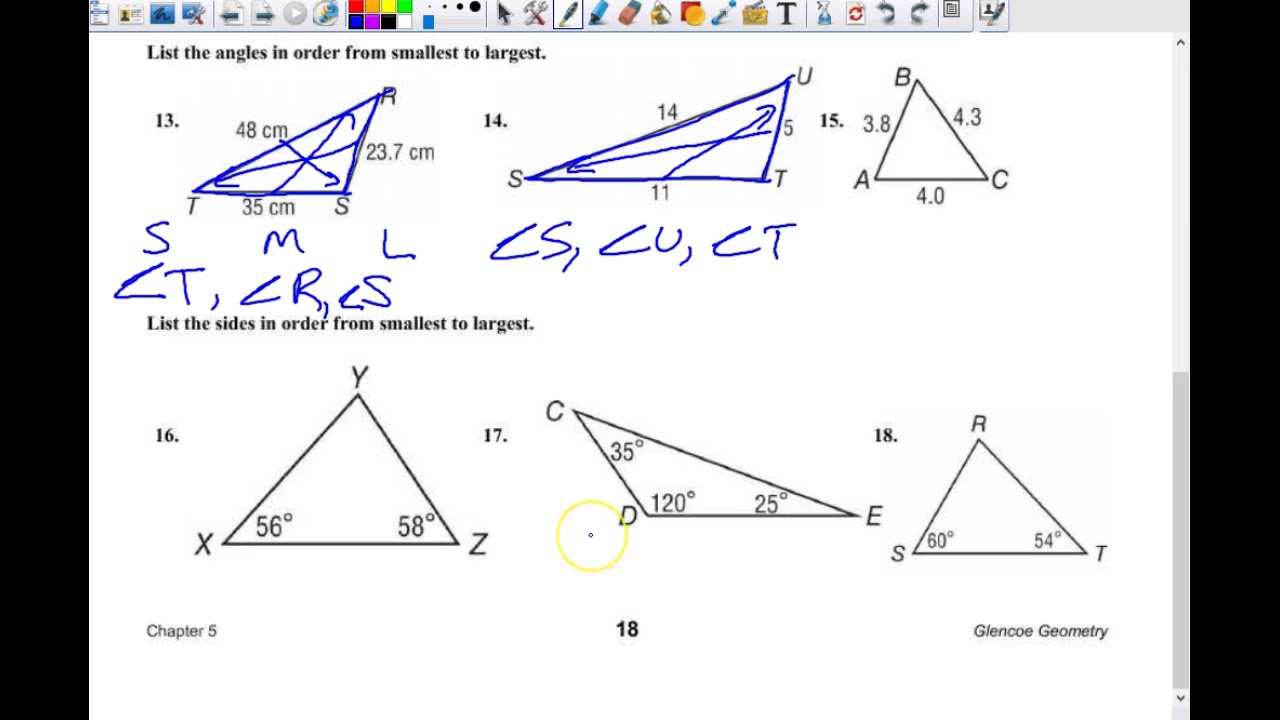Choose the Select arrow tool
Image resolution: width=1280 pixels, height=720 pixels.
coord(504,13)
